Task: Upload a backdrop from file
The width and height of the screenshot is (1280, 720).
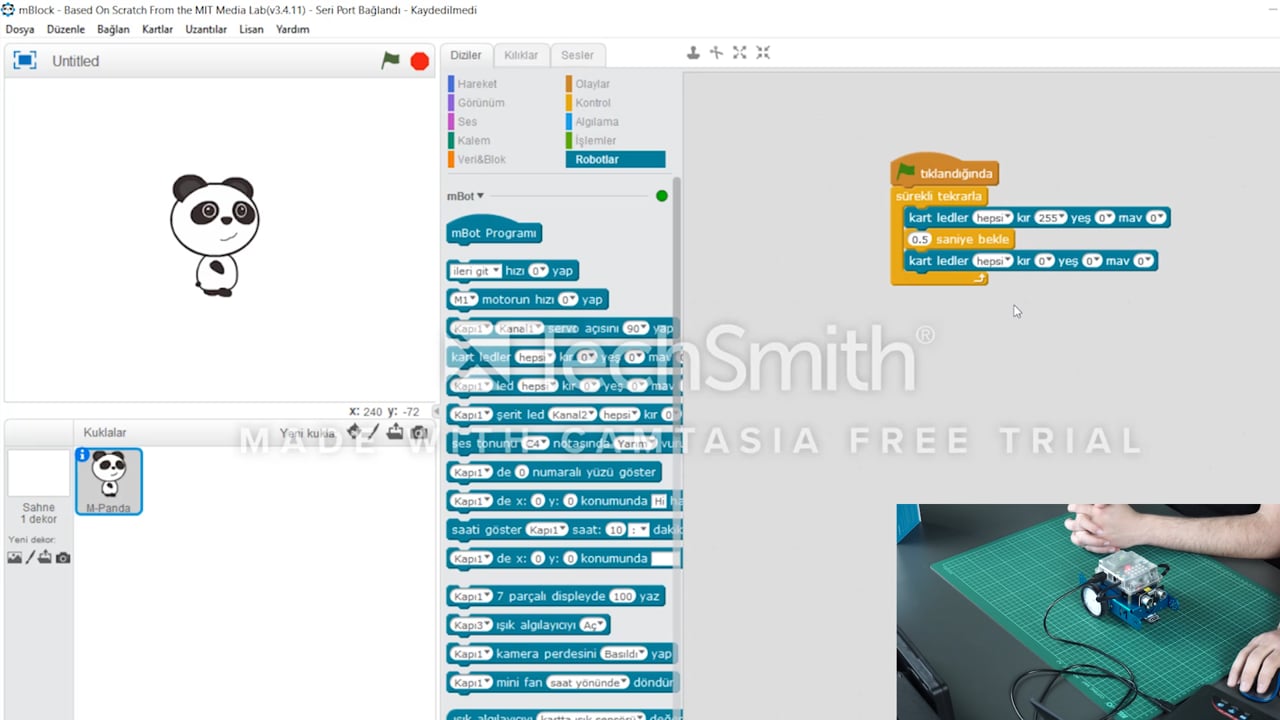Action: tap(45, 557)
